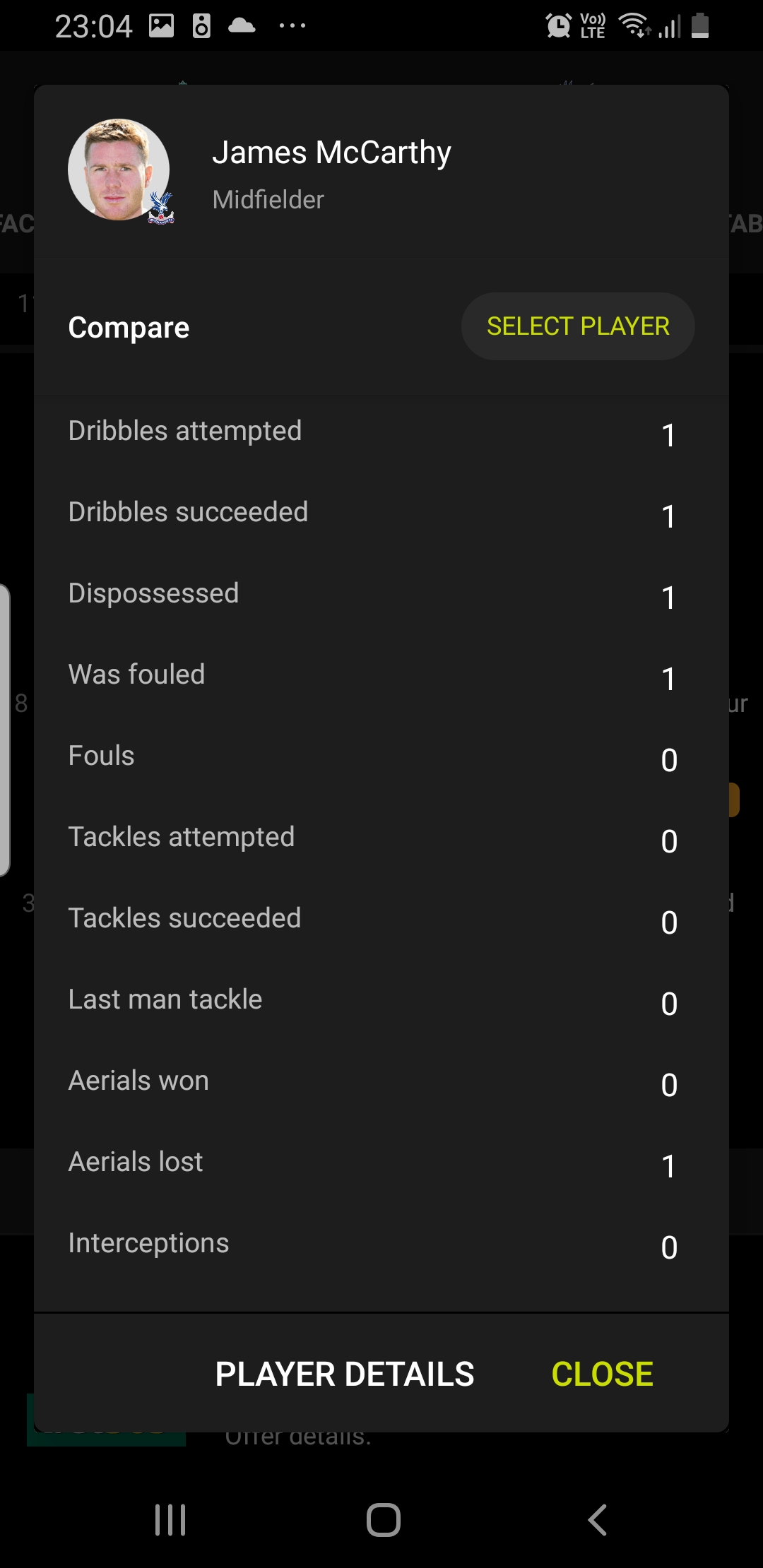Select the Aerials lost stat row
The height and width of the screenshot is (1568, 763).
[381, 1163]
